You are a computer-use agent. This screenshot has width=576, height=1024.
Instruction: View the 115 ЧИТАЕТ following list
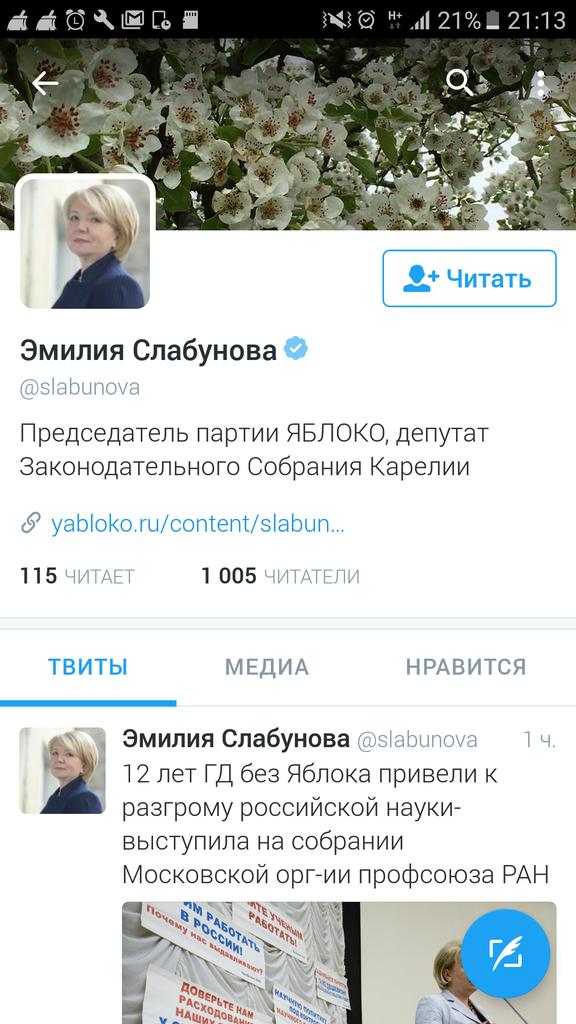tap(77, 576)
